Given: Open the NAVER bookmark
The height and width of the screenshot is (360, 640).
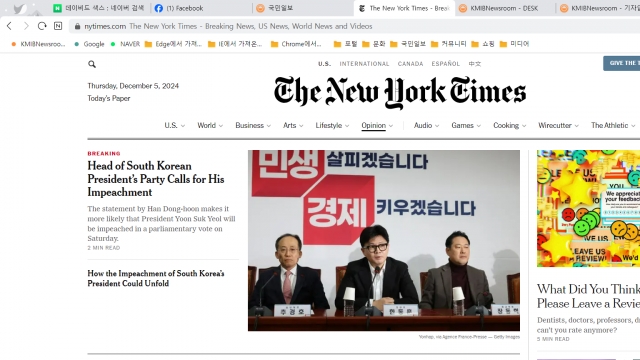Looking at the screenshot, I should [x=125, y=44].
